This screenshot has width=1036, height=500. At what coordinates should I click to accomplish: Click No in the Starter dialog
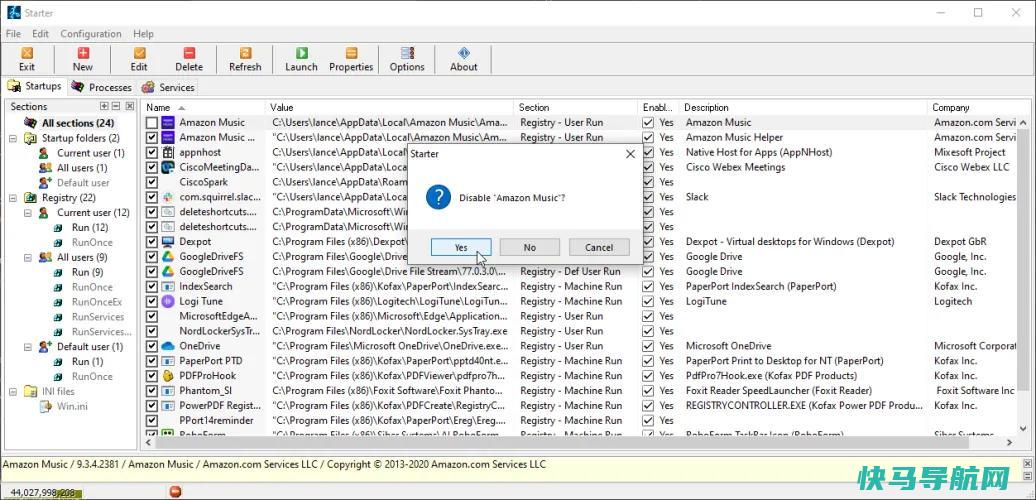[x=530, y=248]
